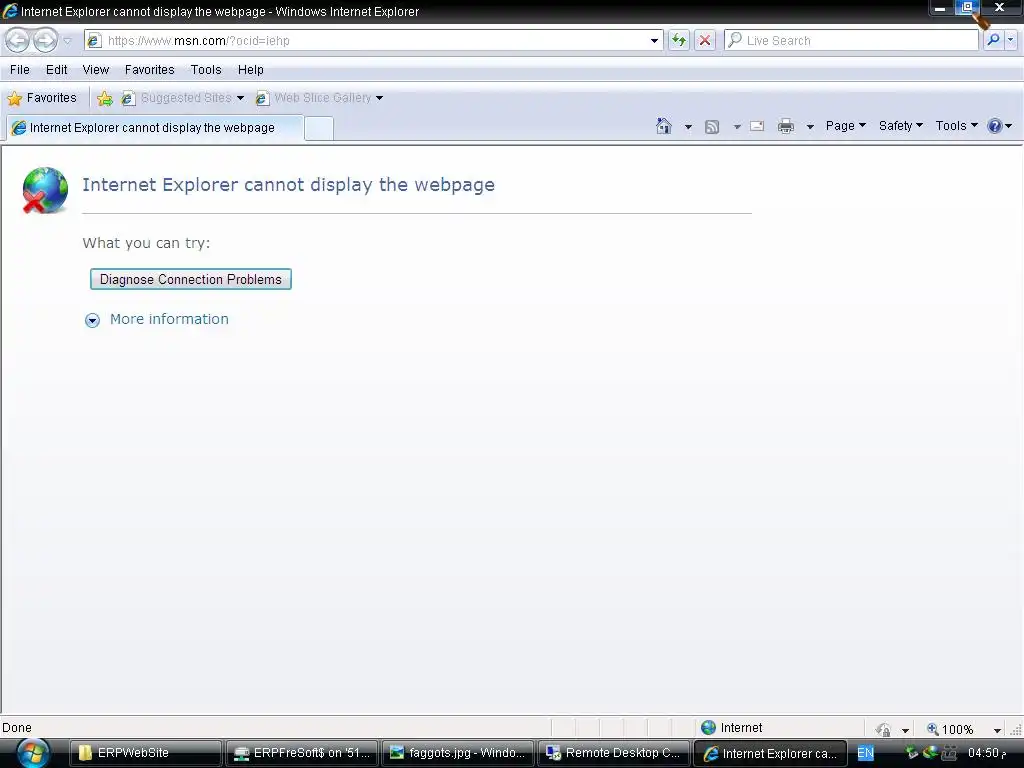
Task: Click the green Refresh page icon
Action: [679, 40]
